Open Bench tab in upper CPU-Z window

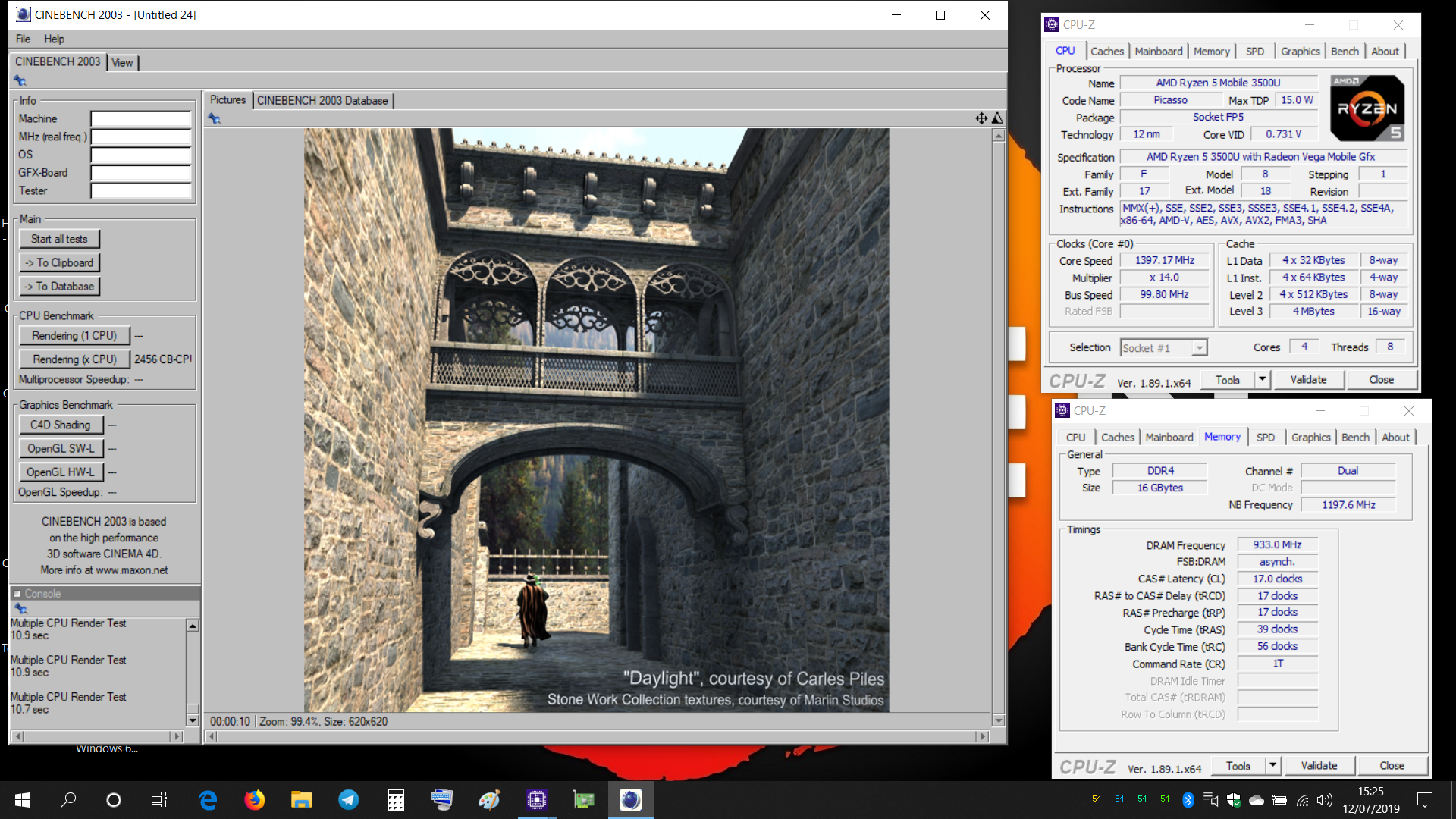point(1345,52)
